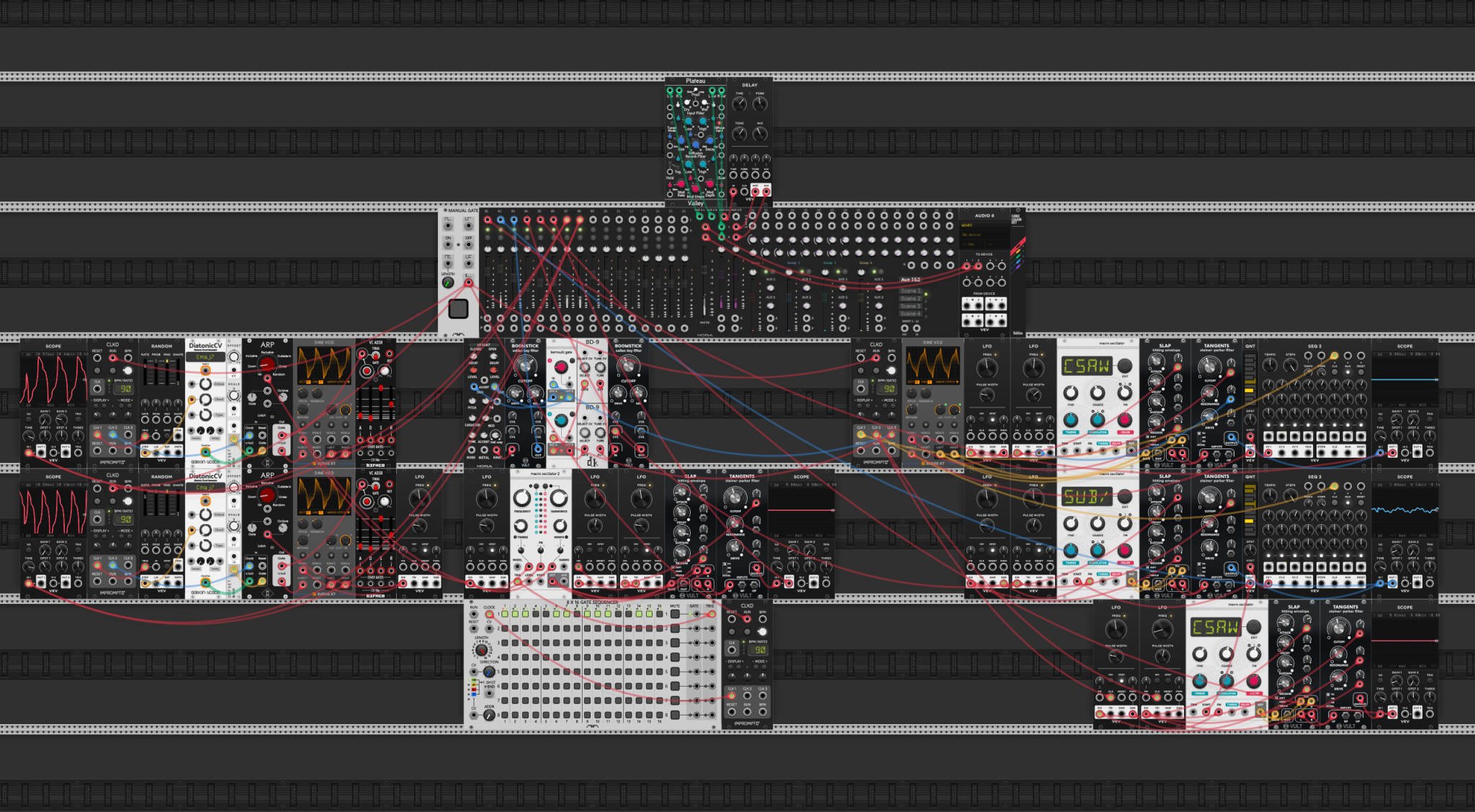Click the Manual Gate LENGTH knob
1475x812 pixels.
pos(448,282)
